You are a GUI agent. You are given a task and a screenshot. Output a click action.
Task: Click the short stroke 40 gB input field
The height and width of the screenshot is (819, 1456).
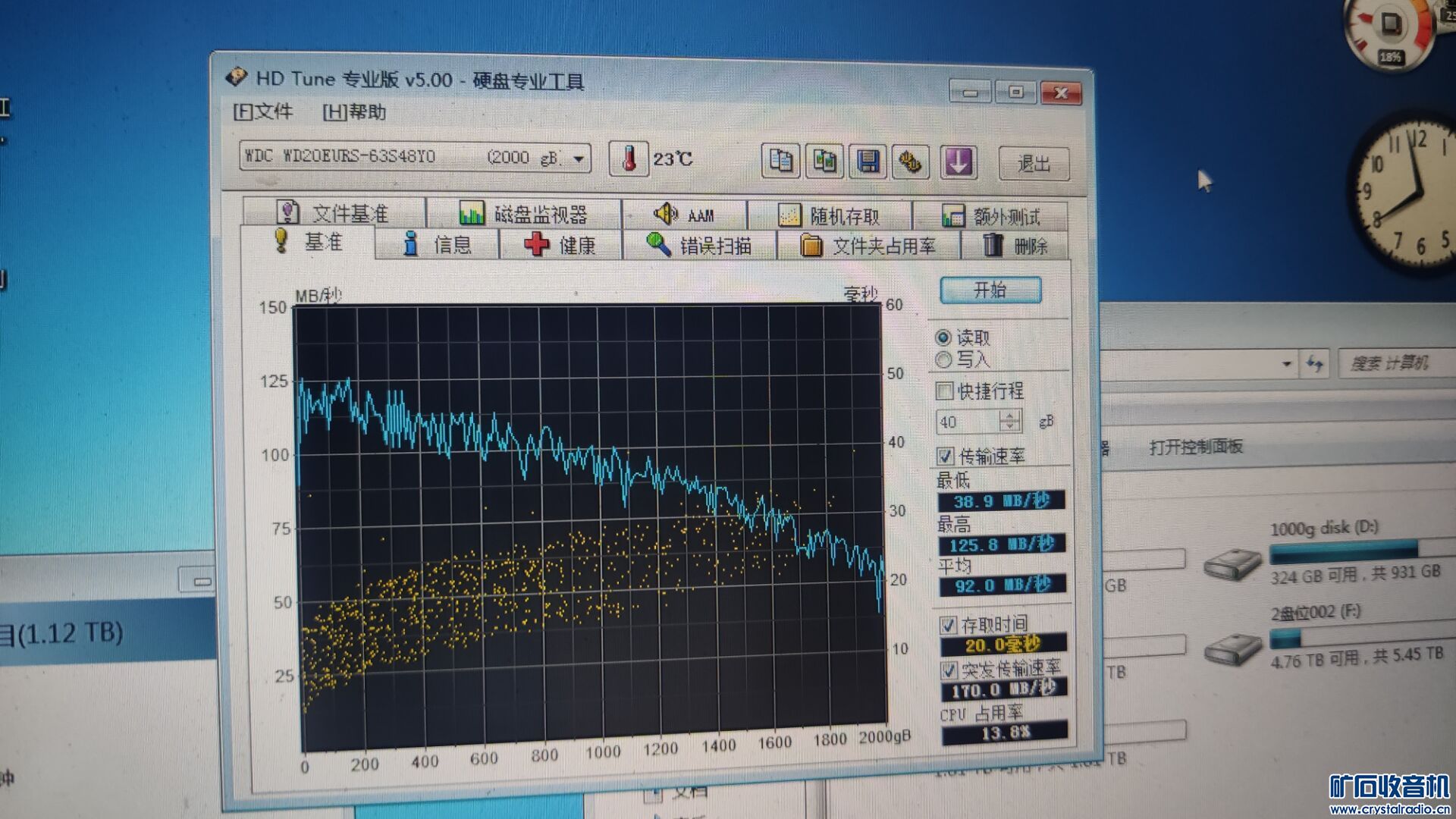(x=968, y=422)
